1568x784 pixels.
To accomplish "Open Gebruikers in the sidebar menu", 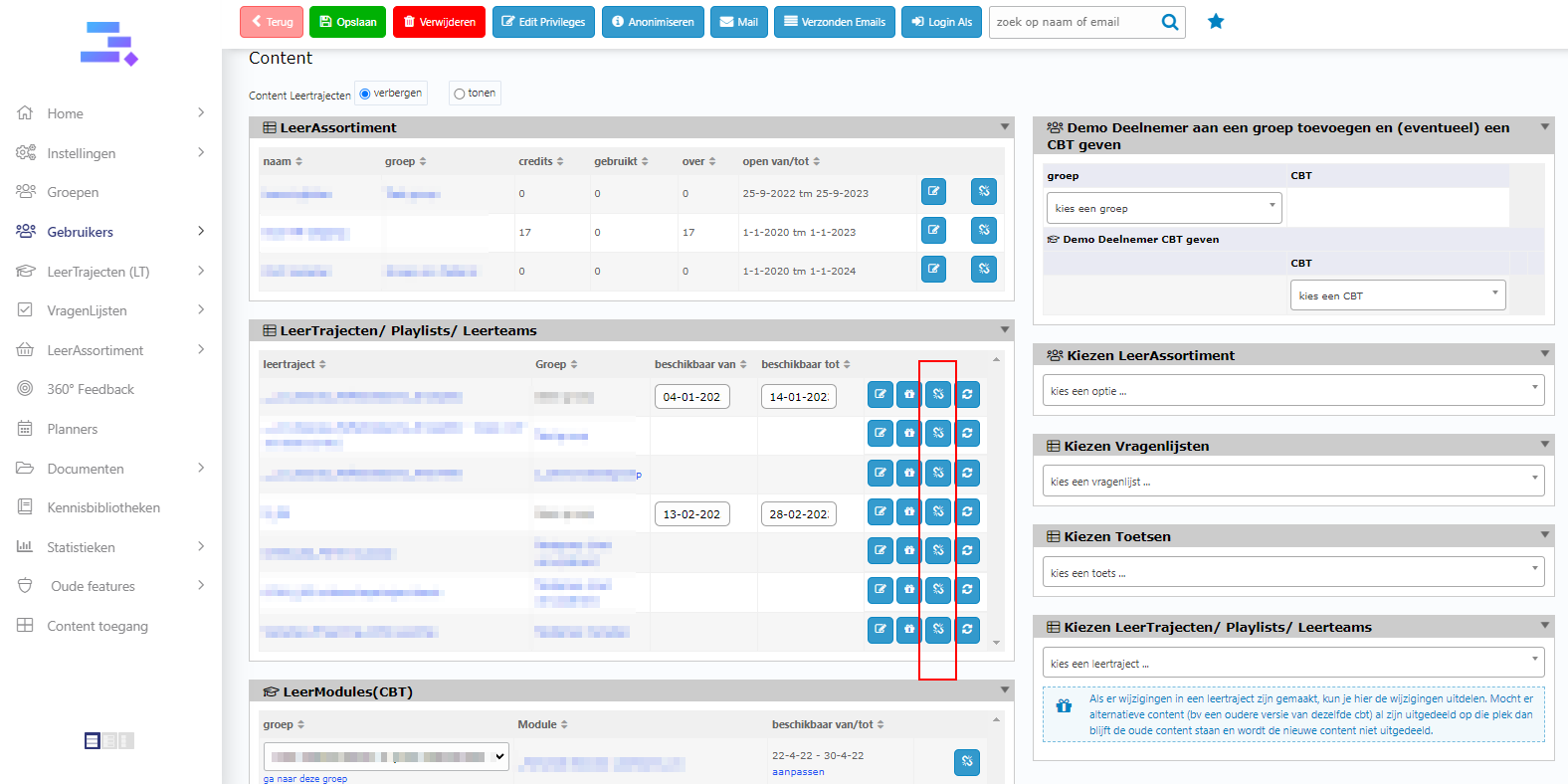I will point(81,232).
